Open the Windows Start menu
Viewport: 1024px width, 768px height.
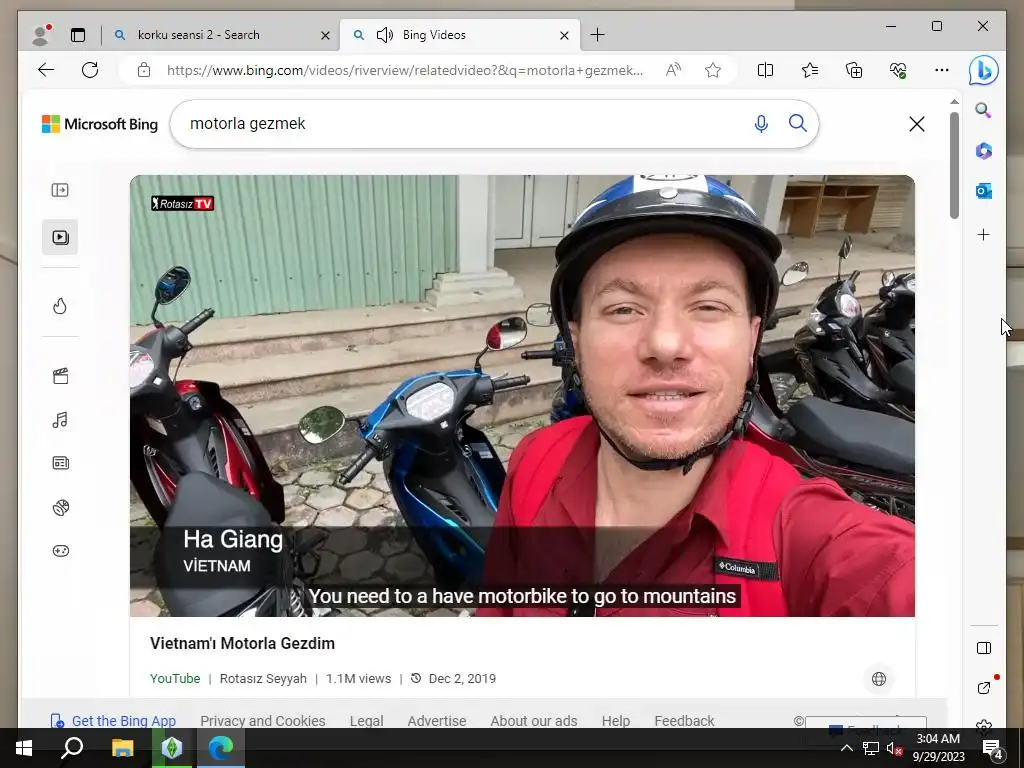[24, 748]
